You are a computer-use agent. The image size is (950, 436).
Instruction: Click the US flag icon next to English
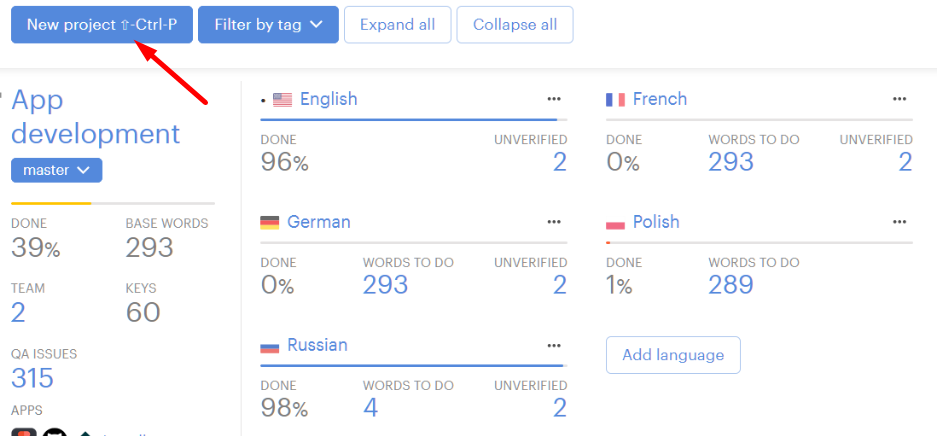point(282,100)
